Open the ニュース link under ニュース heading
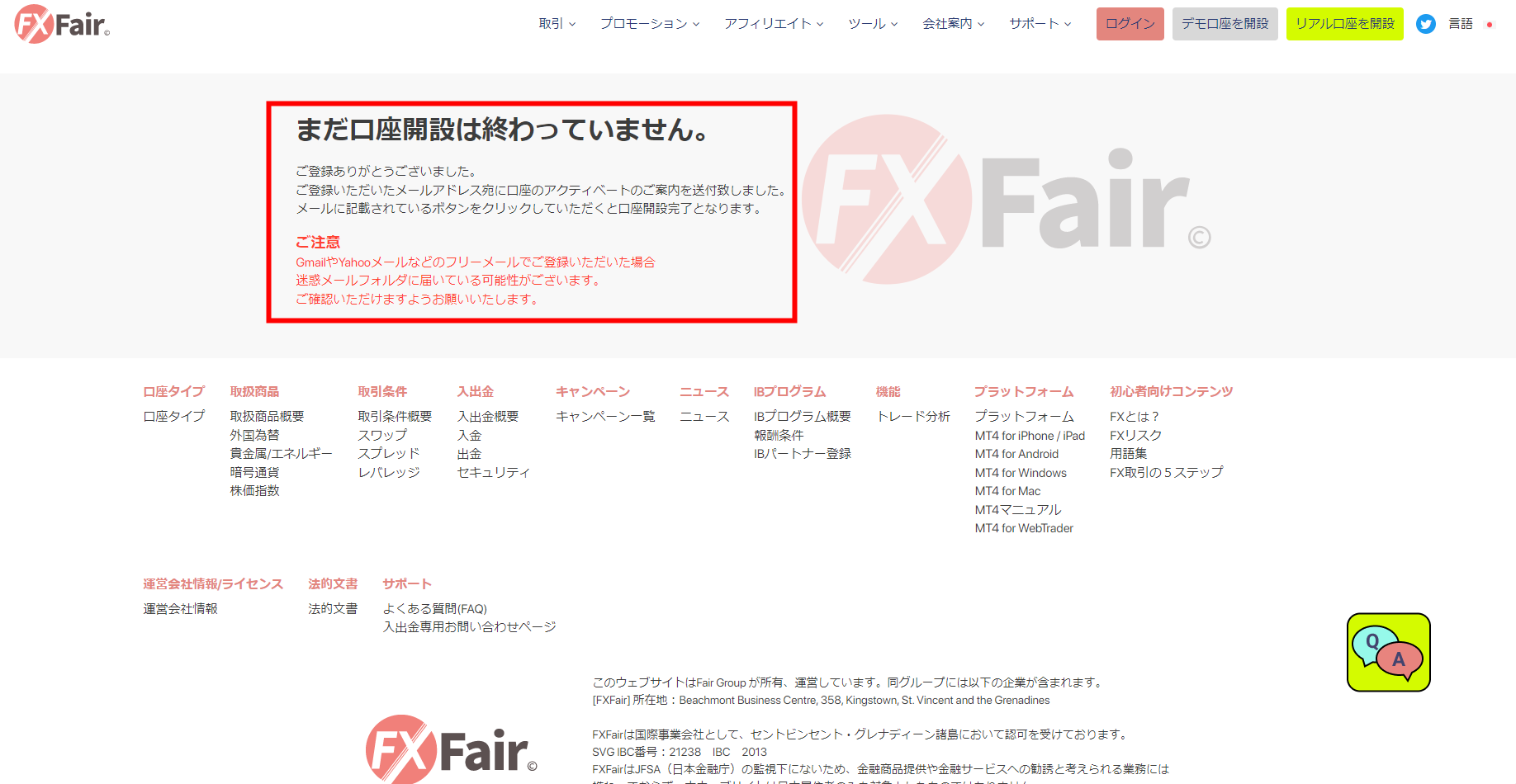This screenshot has width=1516, height=784. point(704,417)
